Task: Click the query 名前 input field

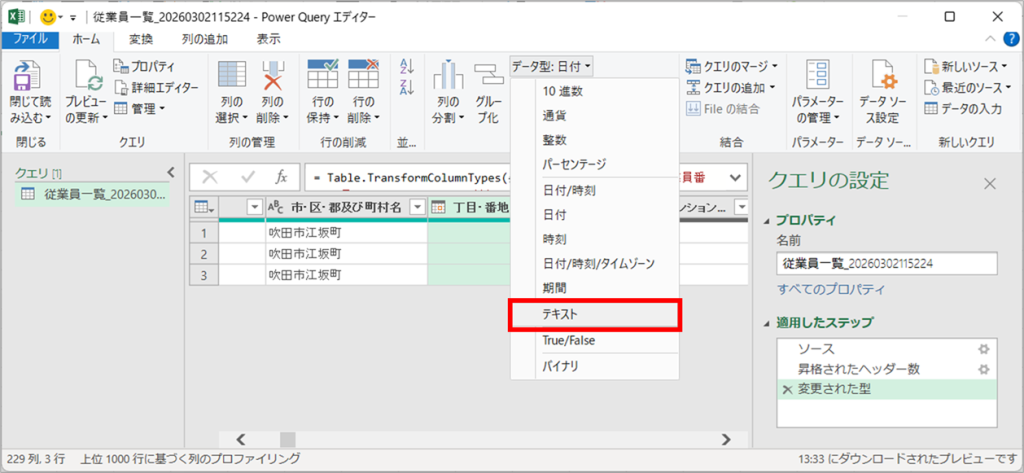Action: pyautogui.click(x=887, y=262)
